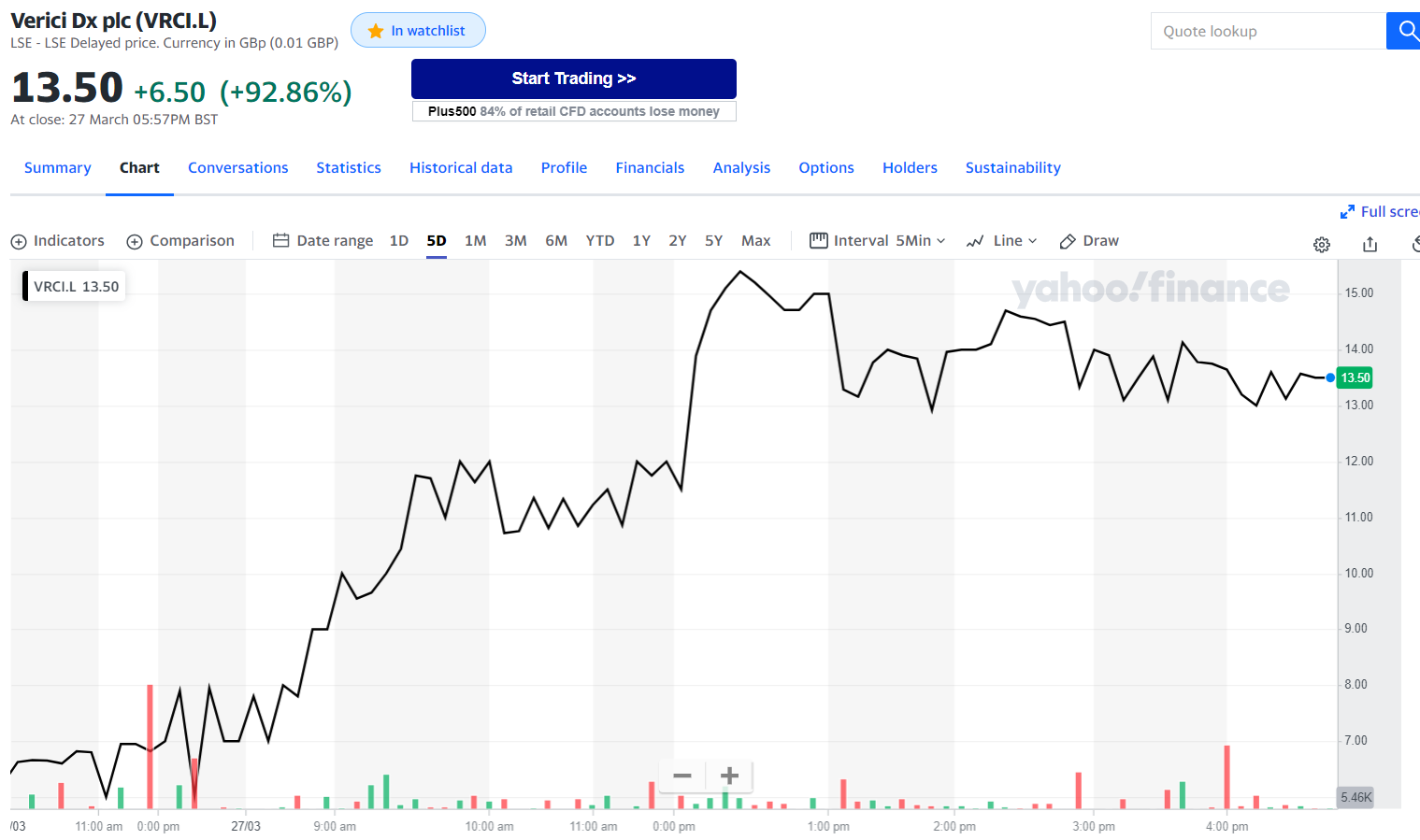Image resolution: width=1420 pixels, height=840 pixels.
Task: Click the Comparison label
Action: (193, 240)
